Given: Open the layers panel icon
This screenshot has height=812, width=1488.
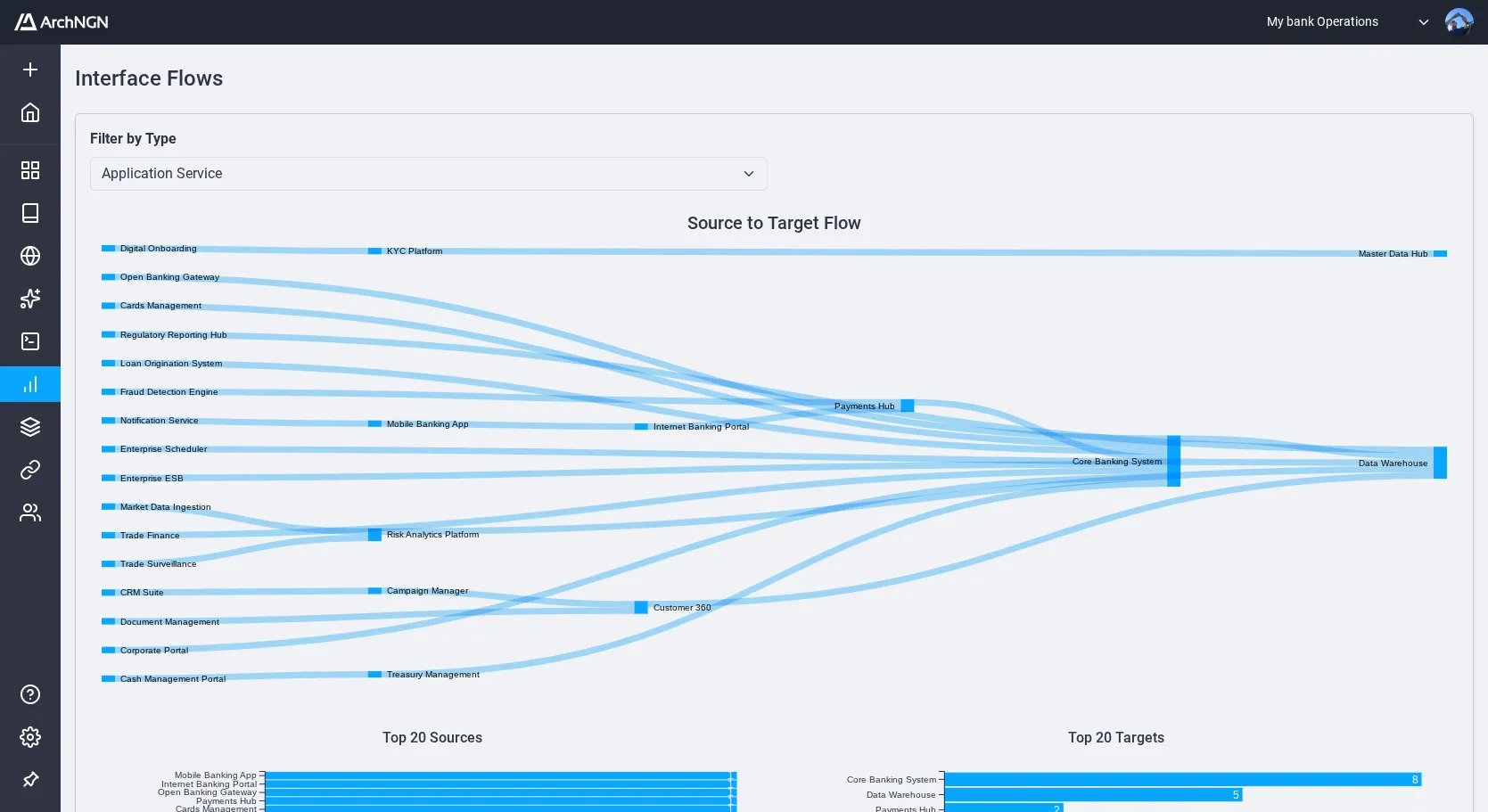Looking at the screenshot, I should click(30, 427).
